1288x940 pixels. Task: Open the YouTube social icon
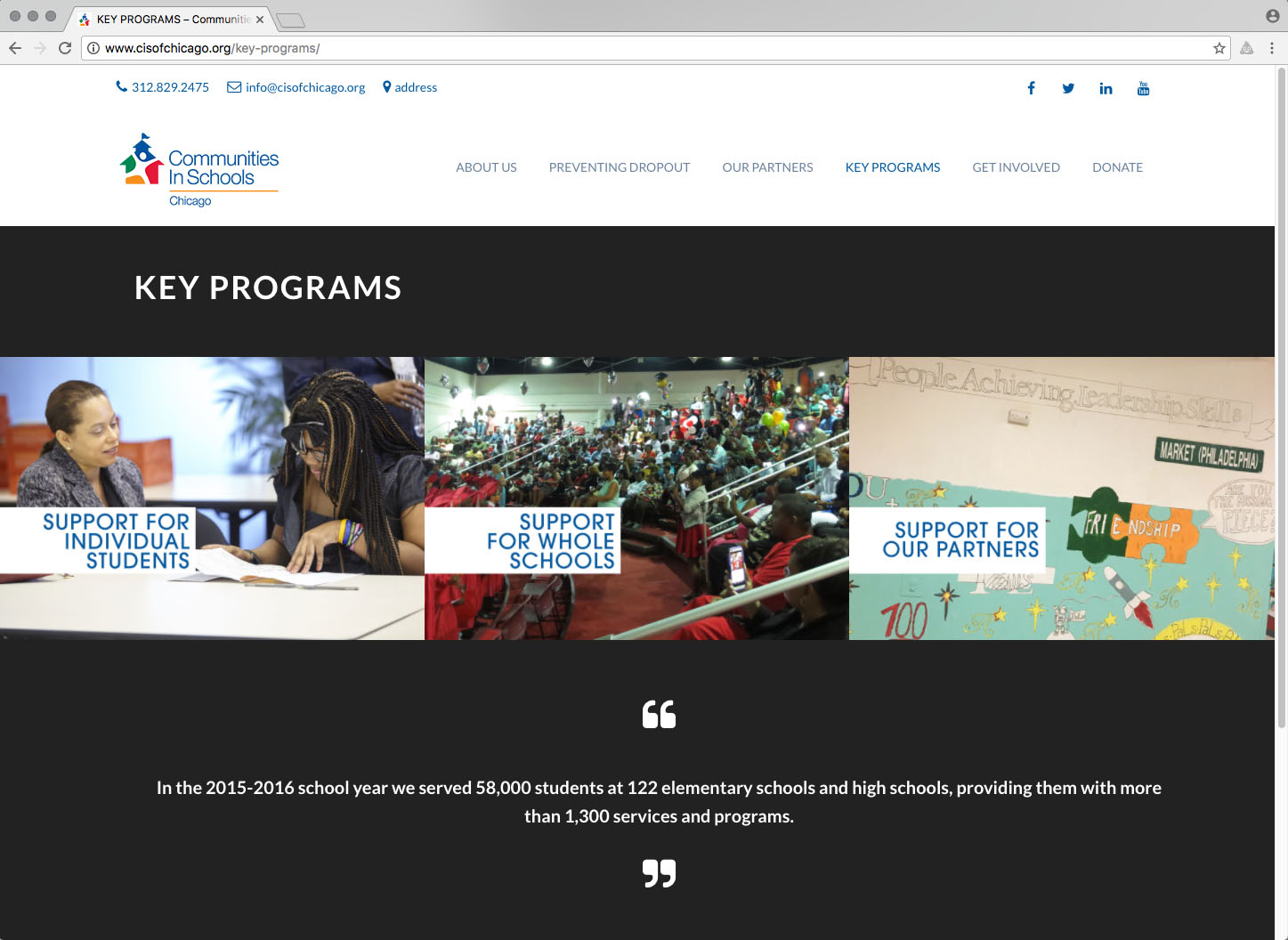(1143, 88)
